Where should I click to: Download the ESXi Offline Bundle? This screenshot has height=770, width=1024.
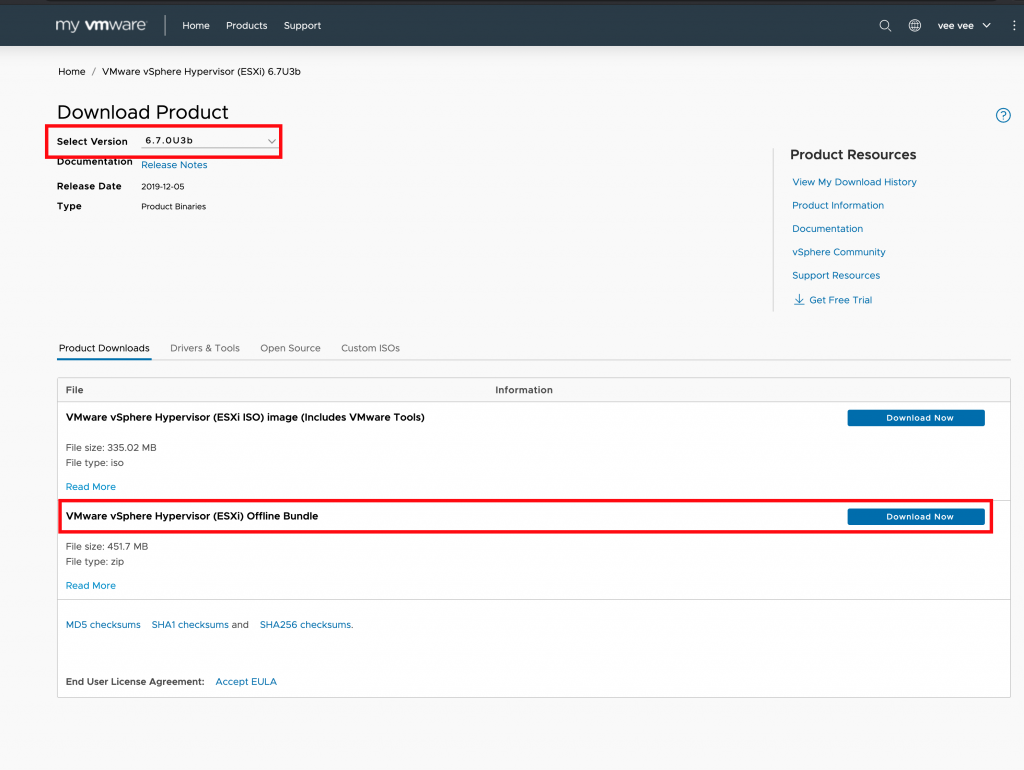tap(915, 517)
